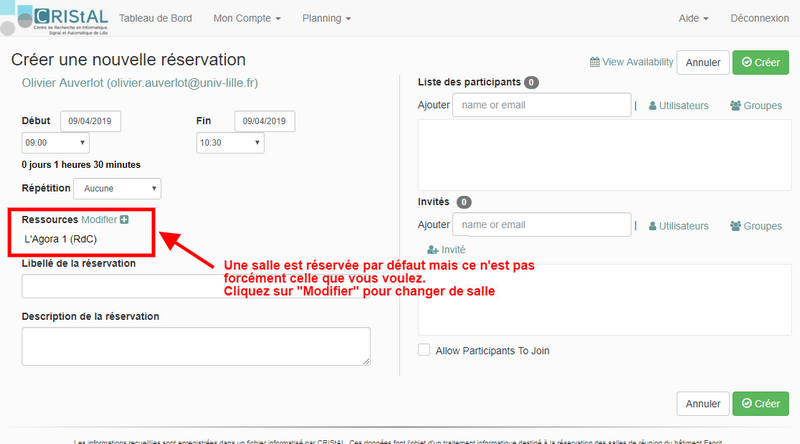
Task: Click Groupes in the Invités section
Action: [x=755, y=226]
